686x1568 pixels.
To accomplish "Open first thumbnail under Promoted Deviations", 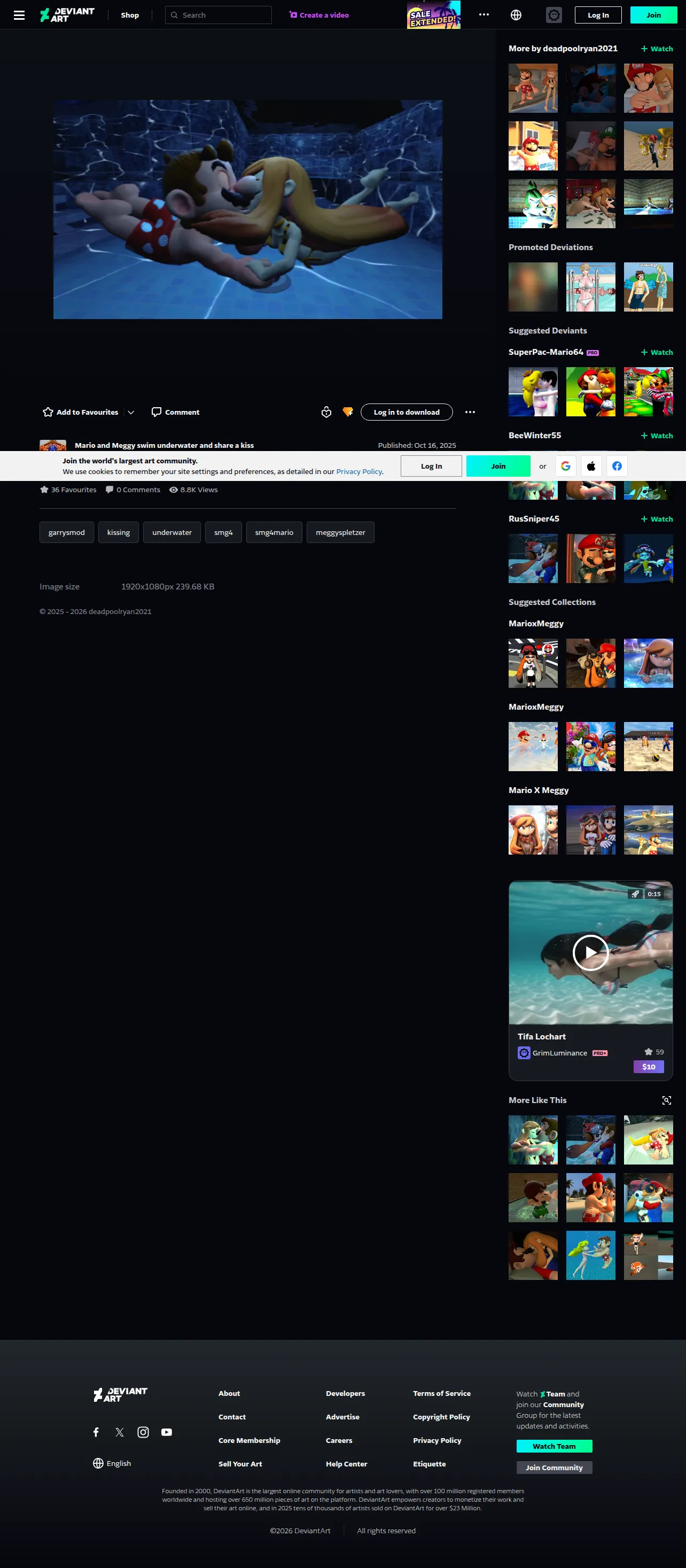I will pos(533,288).
